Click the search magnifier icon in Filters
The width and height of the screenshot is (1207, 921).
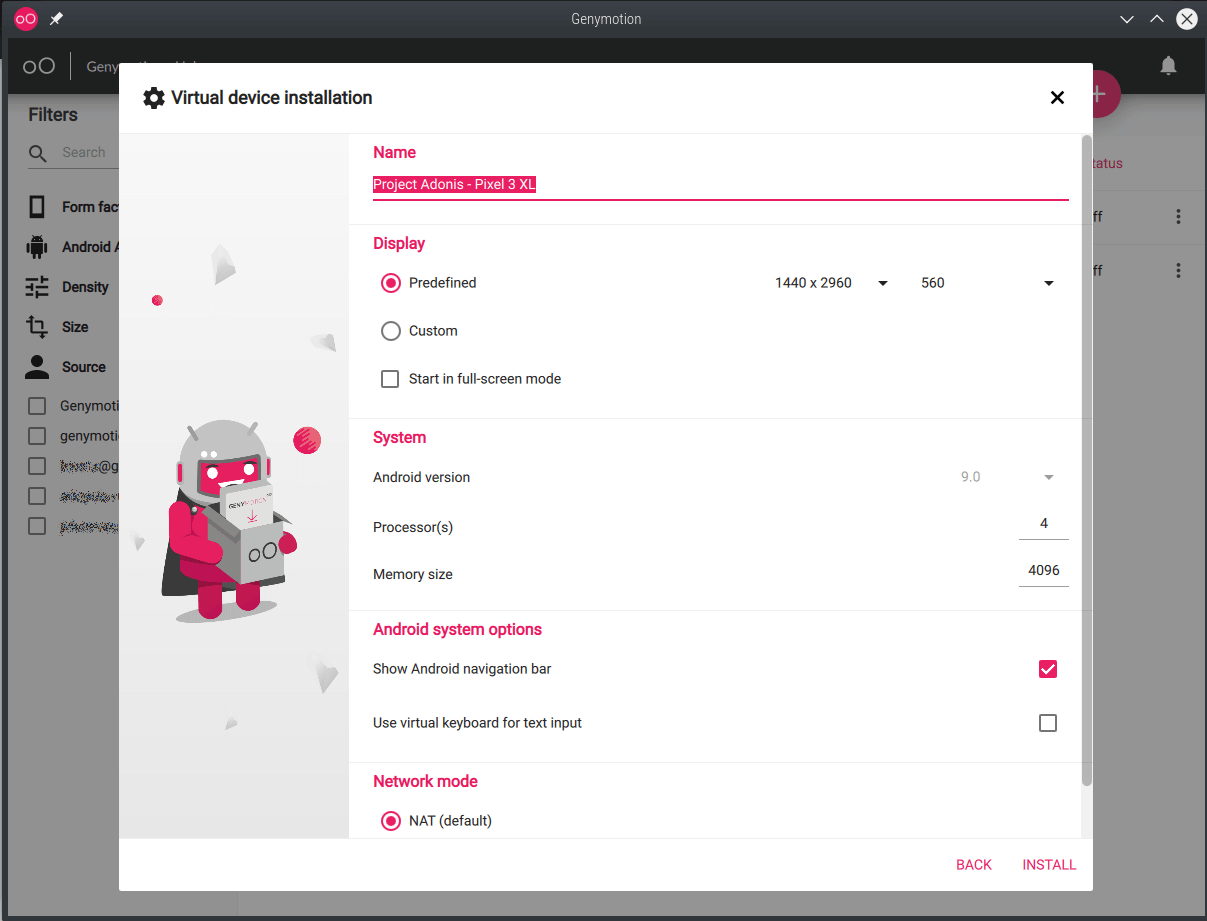[38, 153]
